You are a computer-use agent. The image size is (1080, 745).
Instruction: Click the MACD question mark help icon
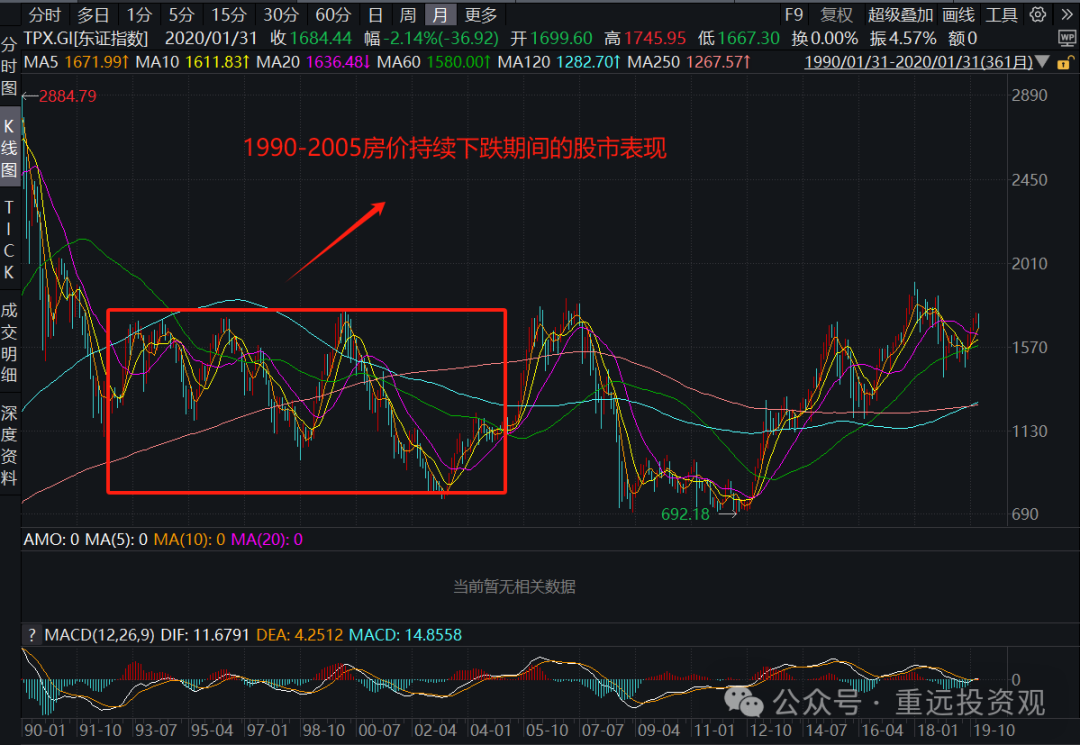31,635
